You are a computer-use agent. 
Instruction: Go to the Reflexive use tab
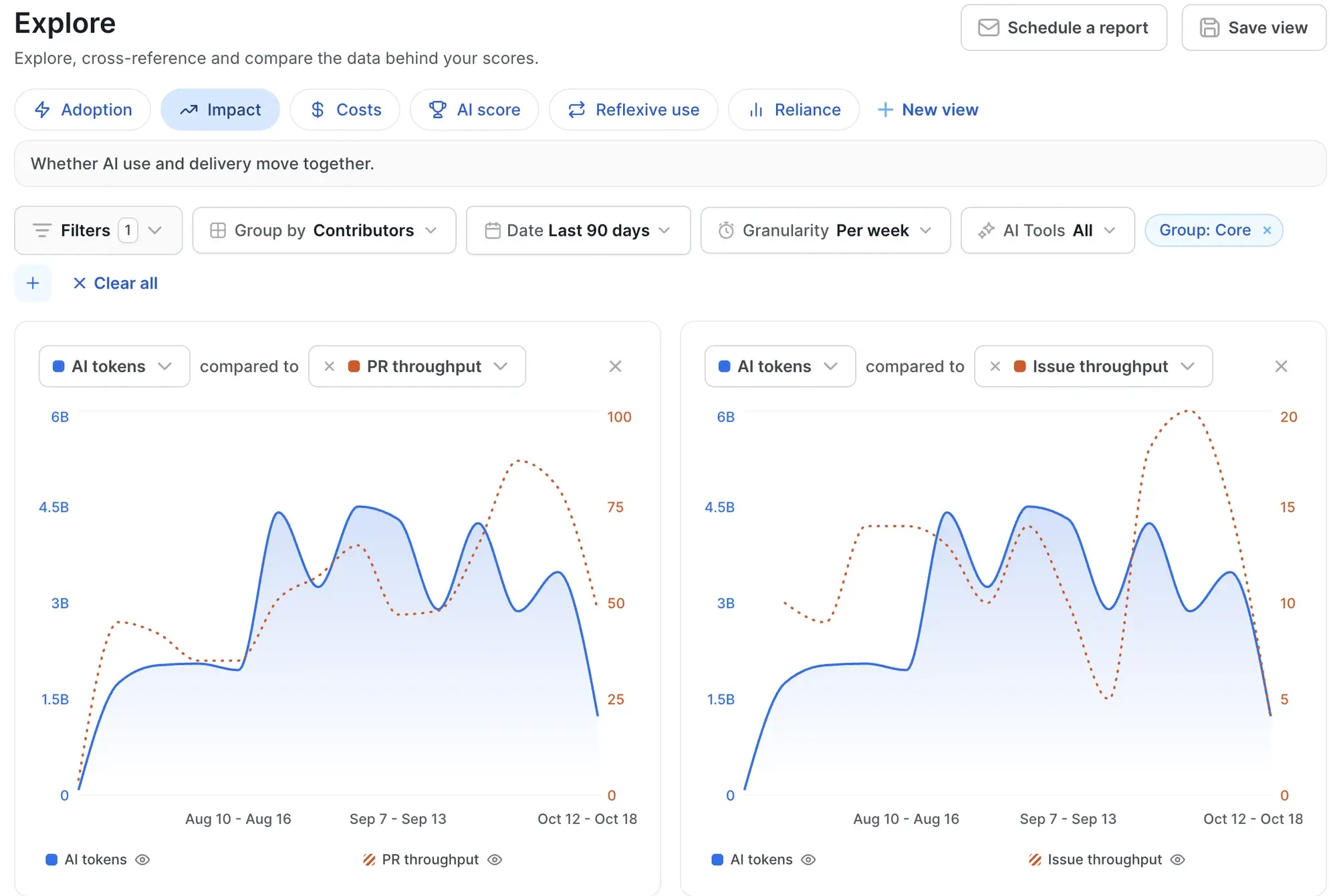click(x=634, y=110)
